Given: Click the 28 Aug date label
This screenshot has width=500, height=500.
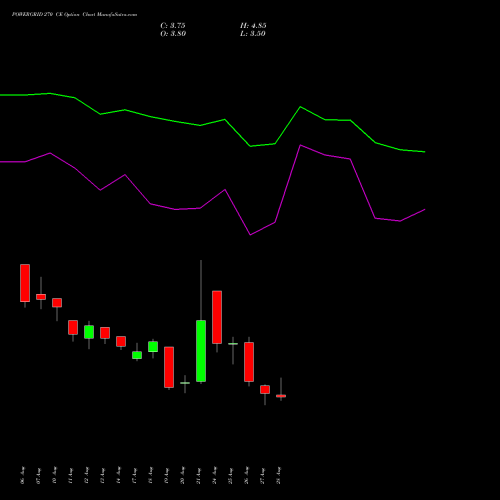Looking at the screenshot, I should (279, 475).
